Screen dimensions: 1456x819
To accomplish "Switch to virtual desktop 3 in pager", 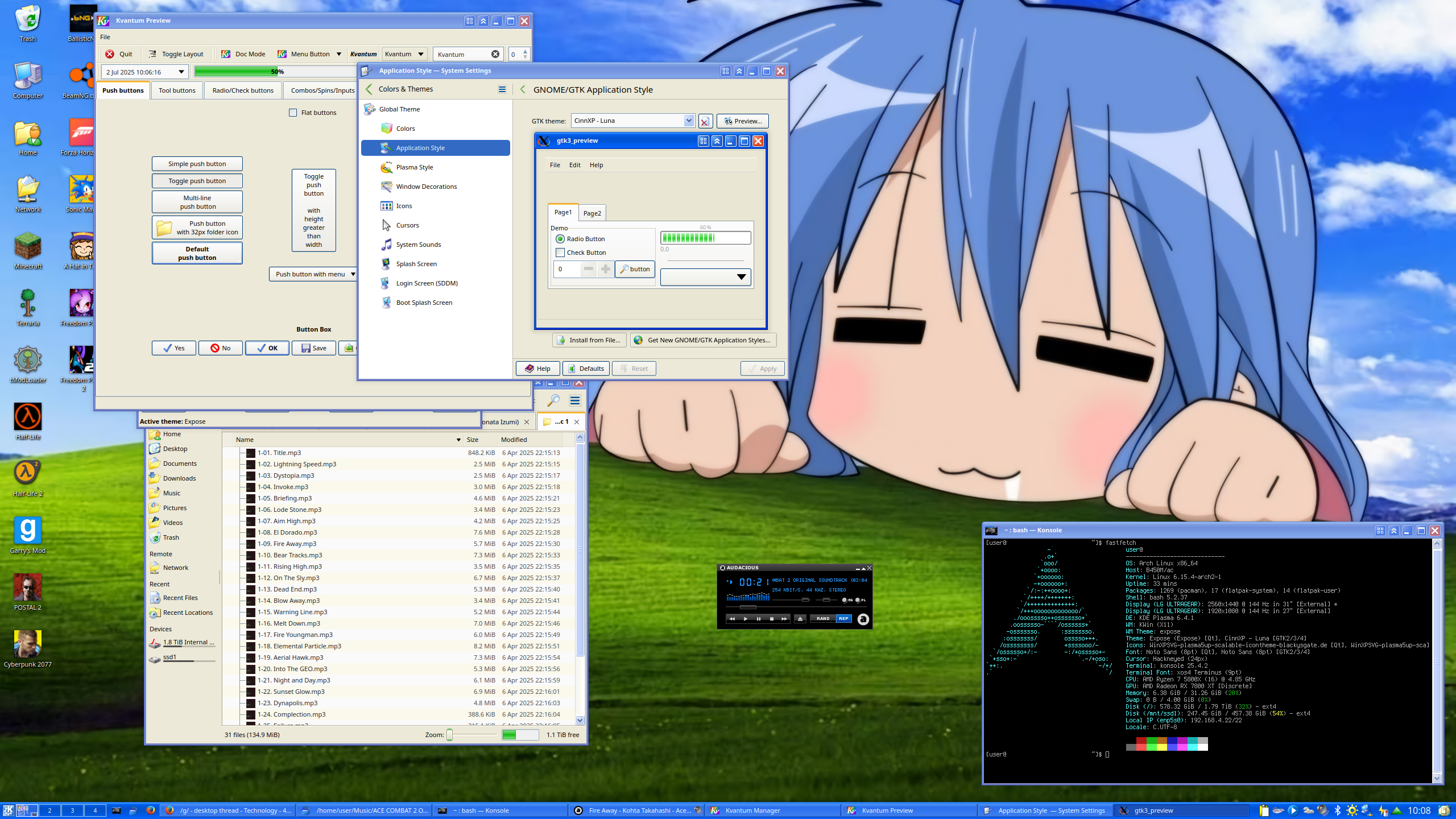I will click(x=72, y=810).
